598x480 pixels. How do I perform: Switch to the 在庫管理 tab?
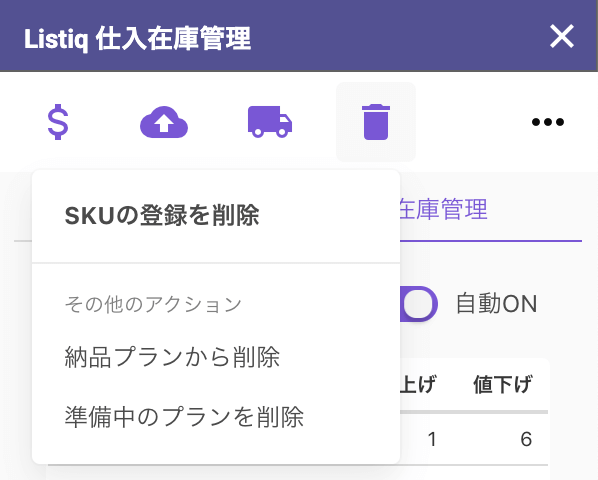pyautogui.click(x=443, y=209)
